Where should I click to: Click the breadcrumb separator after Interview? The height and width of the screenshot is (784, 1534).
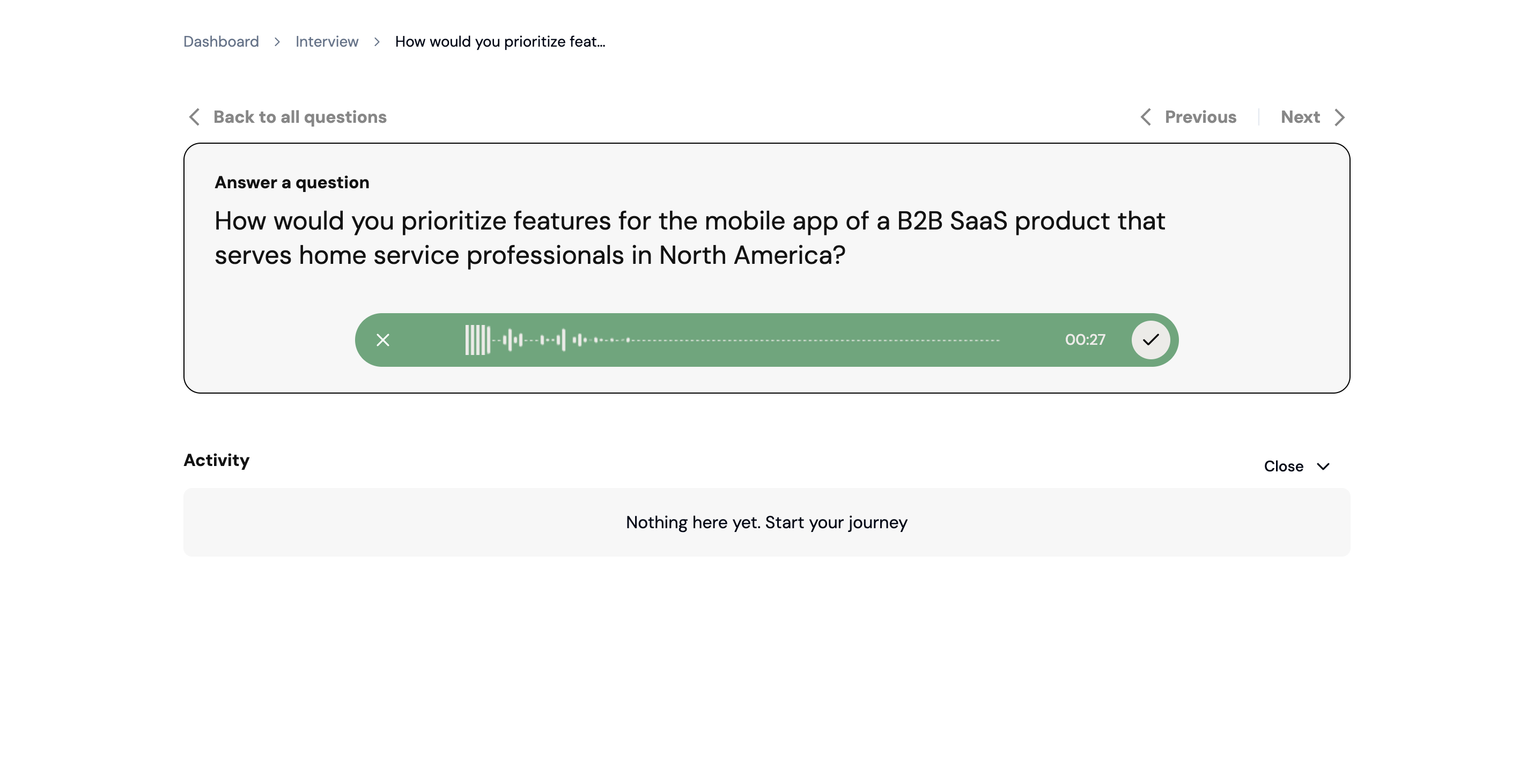click(x=377, y=42)
